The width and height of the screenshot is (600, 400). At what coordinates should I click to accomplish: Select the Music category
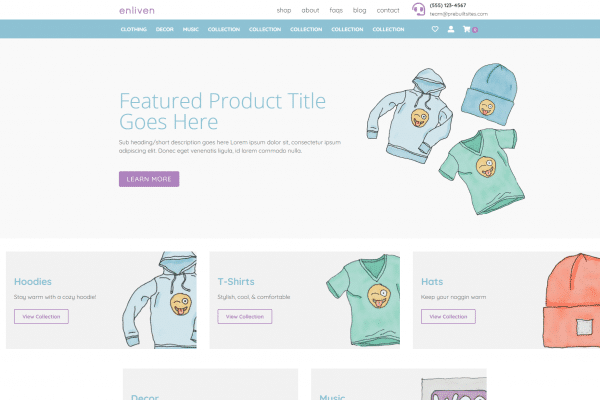[x=191, y=29]
